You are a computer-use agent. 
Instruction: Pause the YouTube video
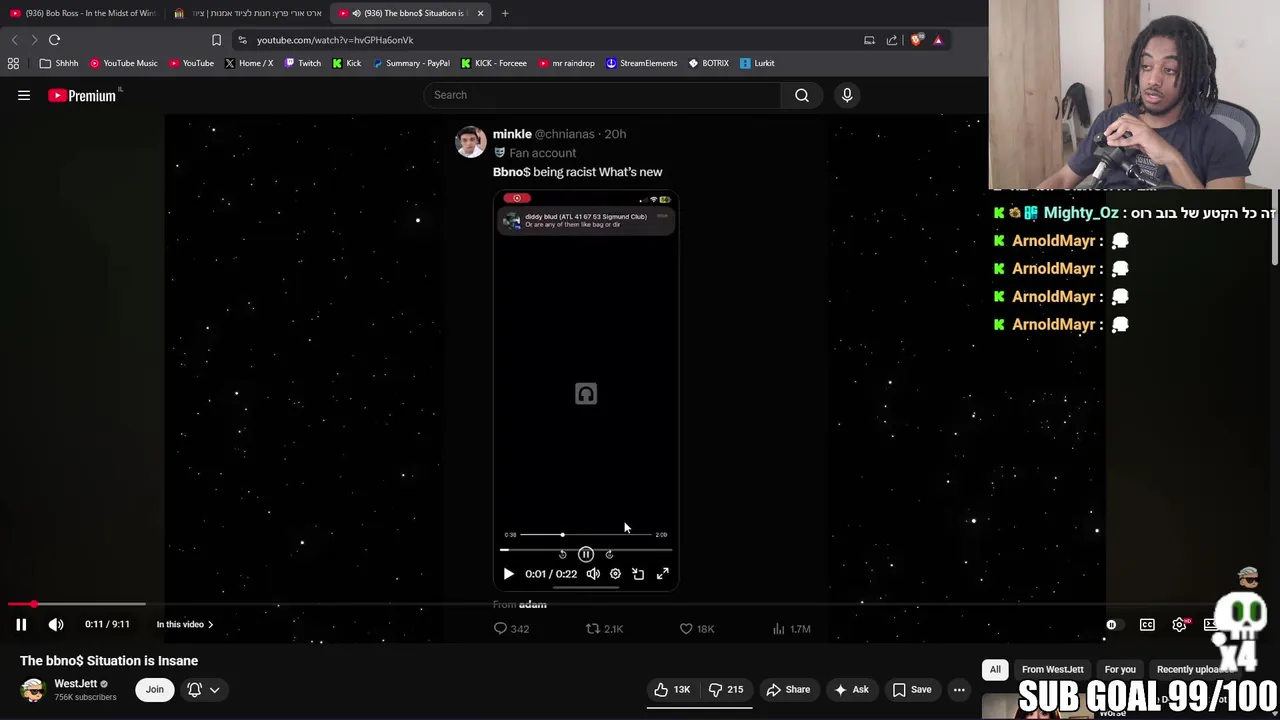click(21, 624)
